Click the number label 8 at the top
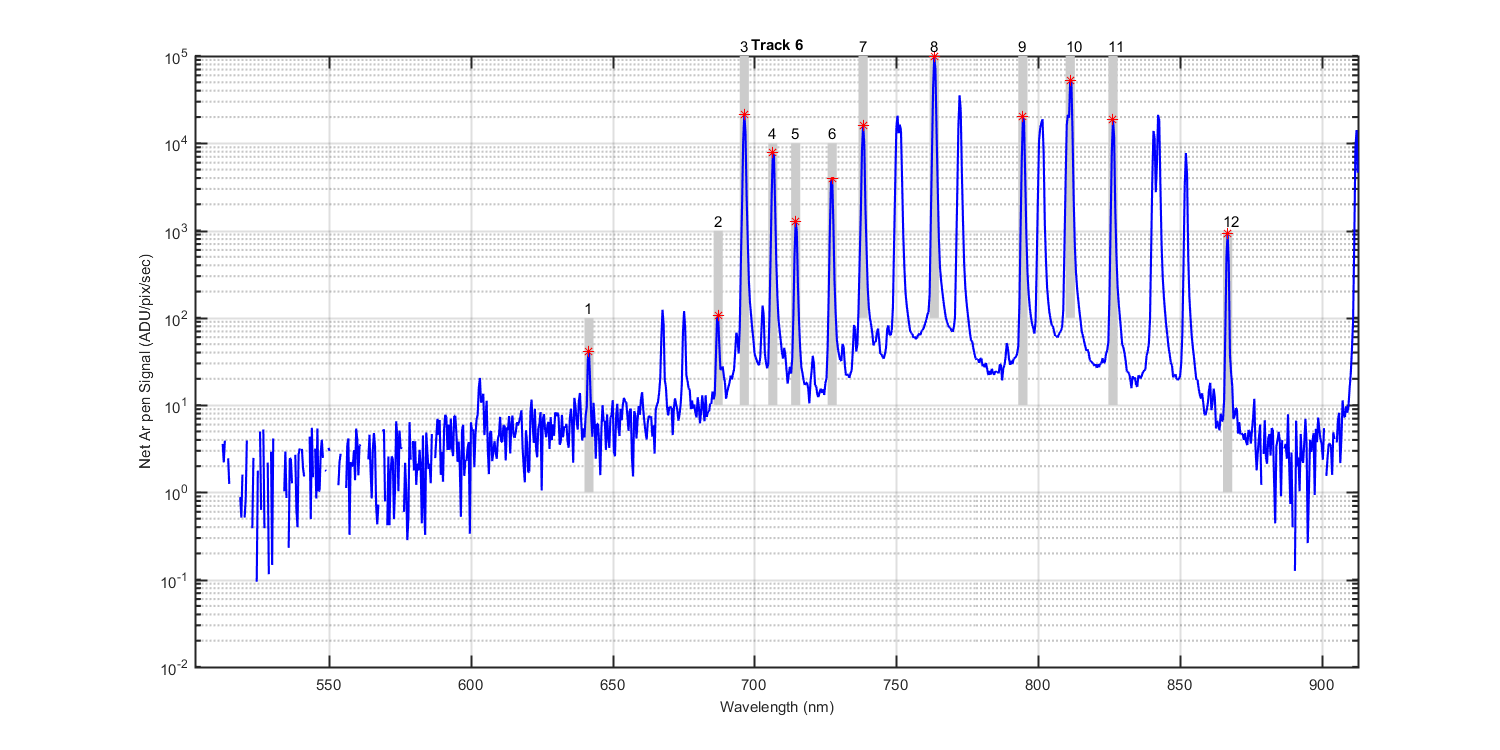This screenshot has width=1500, height=750. point(934,47)
